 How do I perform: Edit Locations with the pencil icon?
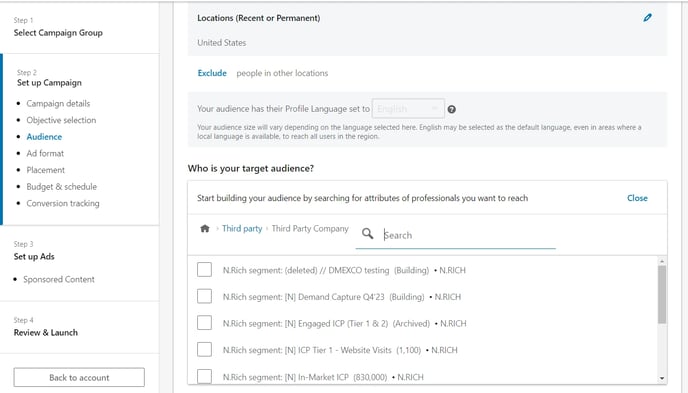click(x=647, y=18)
